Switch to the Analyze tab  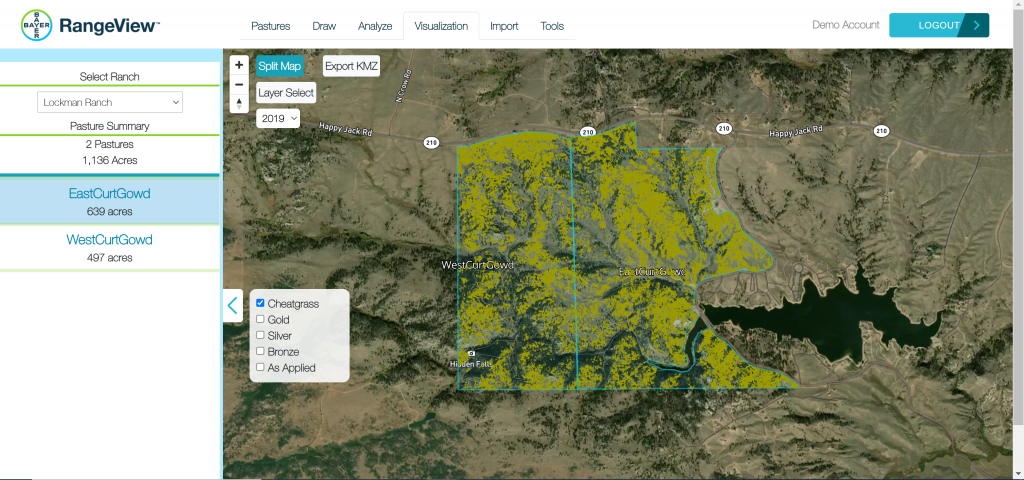coord(375,26)
